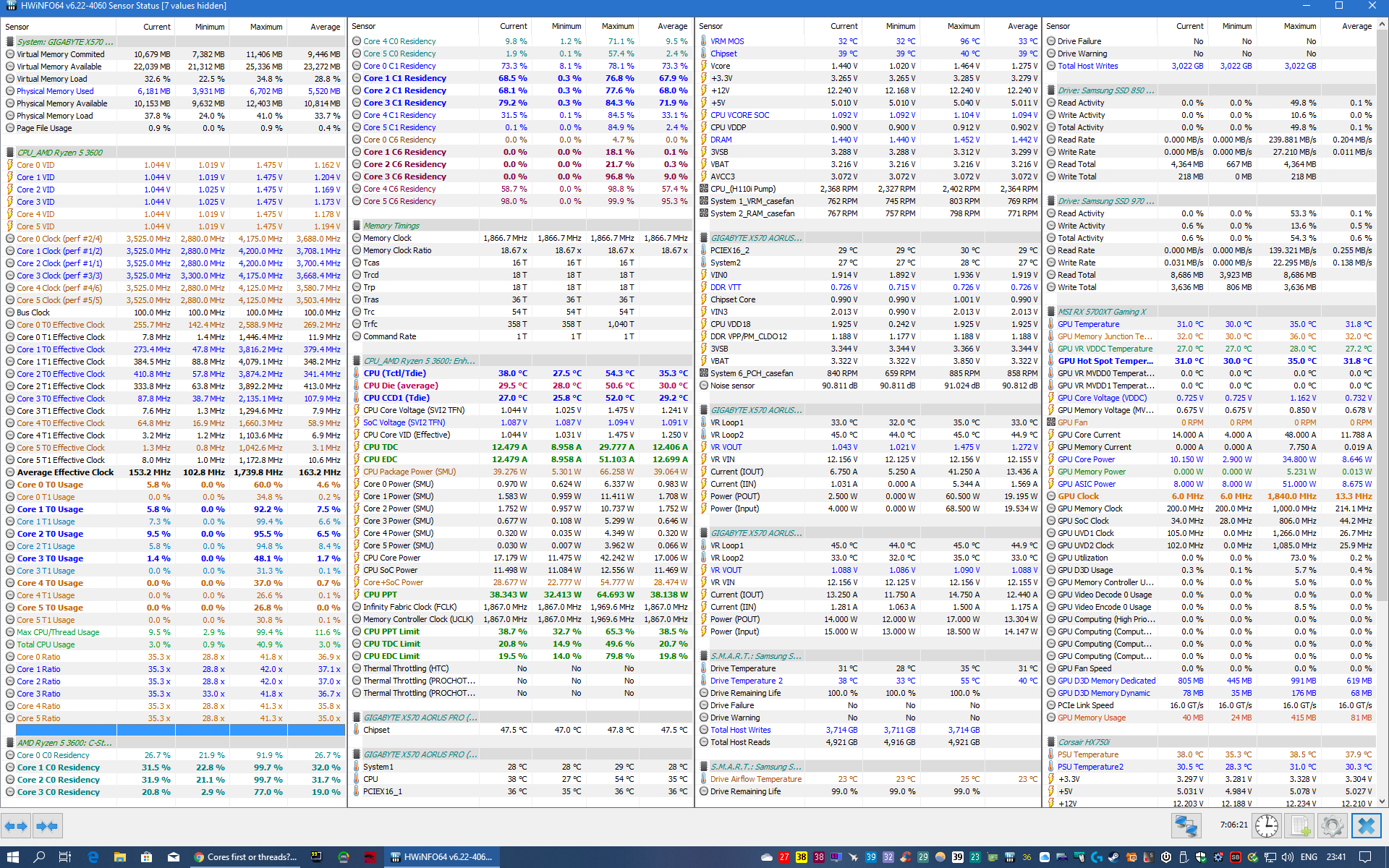Select 'Virtual Memory Commited' row

click(174, 54)
